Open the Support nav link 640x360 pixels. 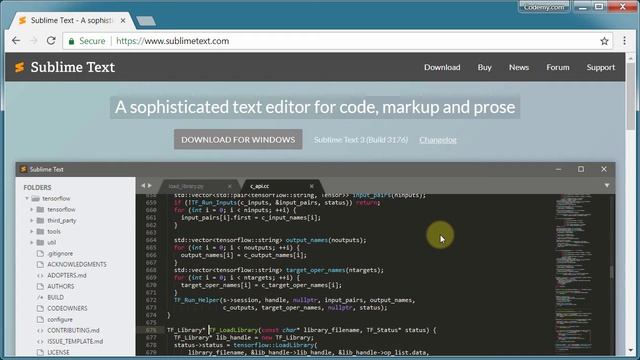coord(600,67)
